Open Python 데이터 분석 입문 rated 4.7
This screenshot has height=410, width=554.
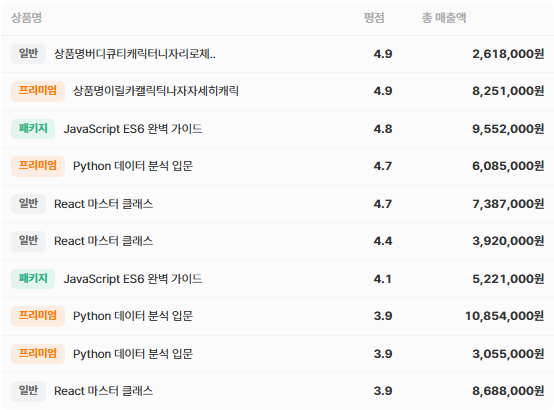tap(133, 166)
